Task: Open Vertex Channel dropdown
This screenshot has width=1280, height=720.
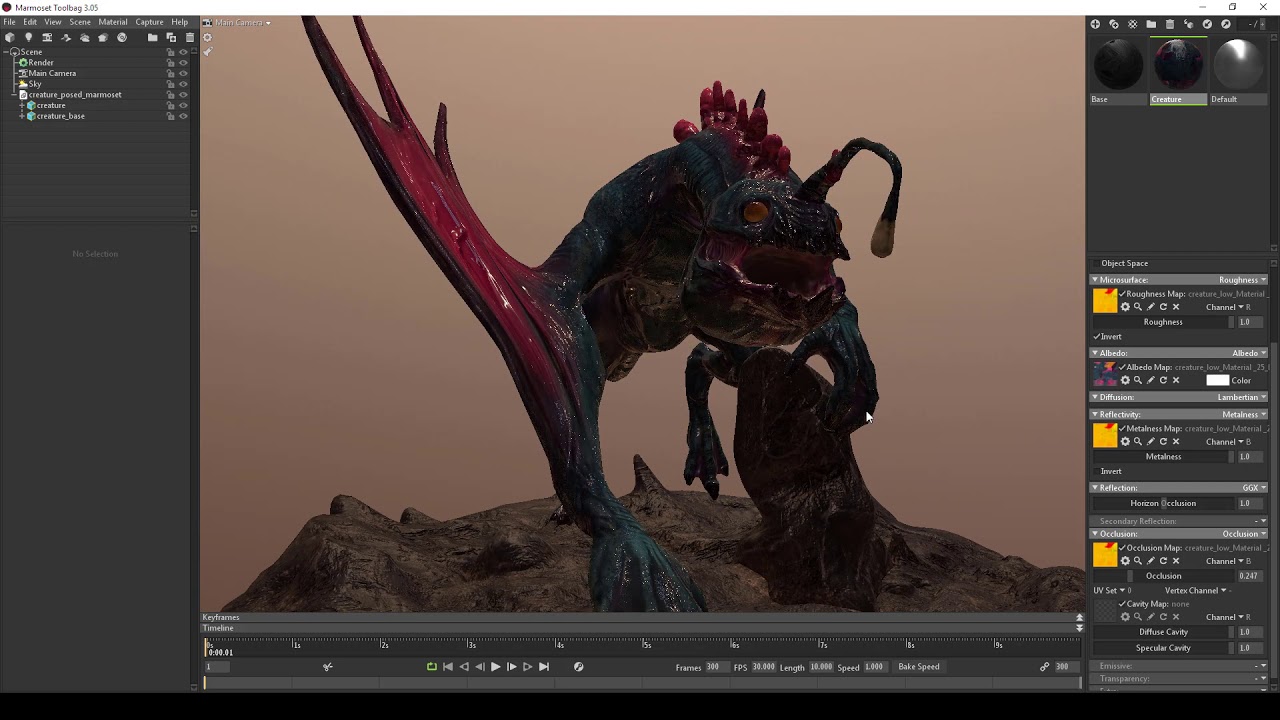Action: 1195,591
